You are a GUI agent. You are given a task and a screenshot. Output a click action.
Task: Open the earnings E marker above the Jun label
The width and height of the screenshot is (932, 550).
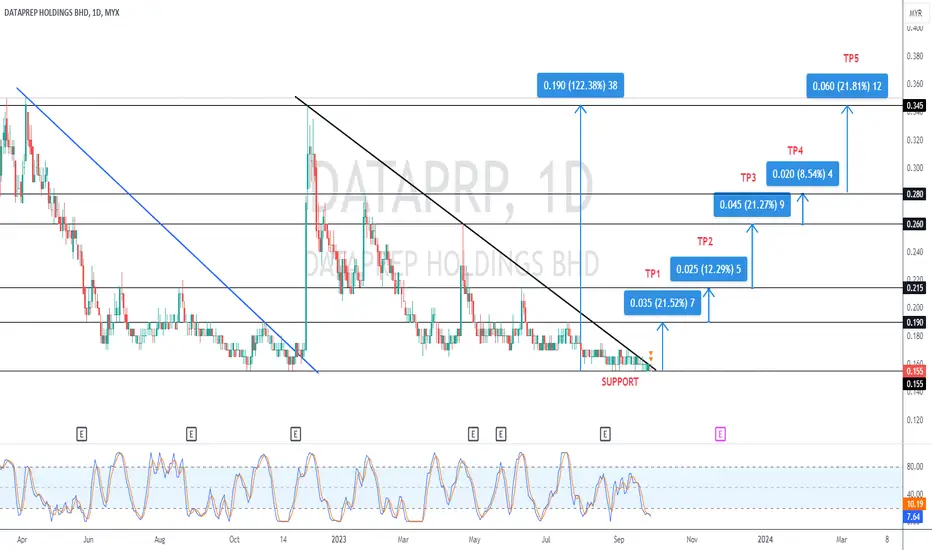click(x=81, y=434)
